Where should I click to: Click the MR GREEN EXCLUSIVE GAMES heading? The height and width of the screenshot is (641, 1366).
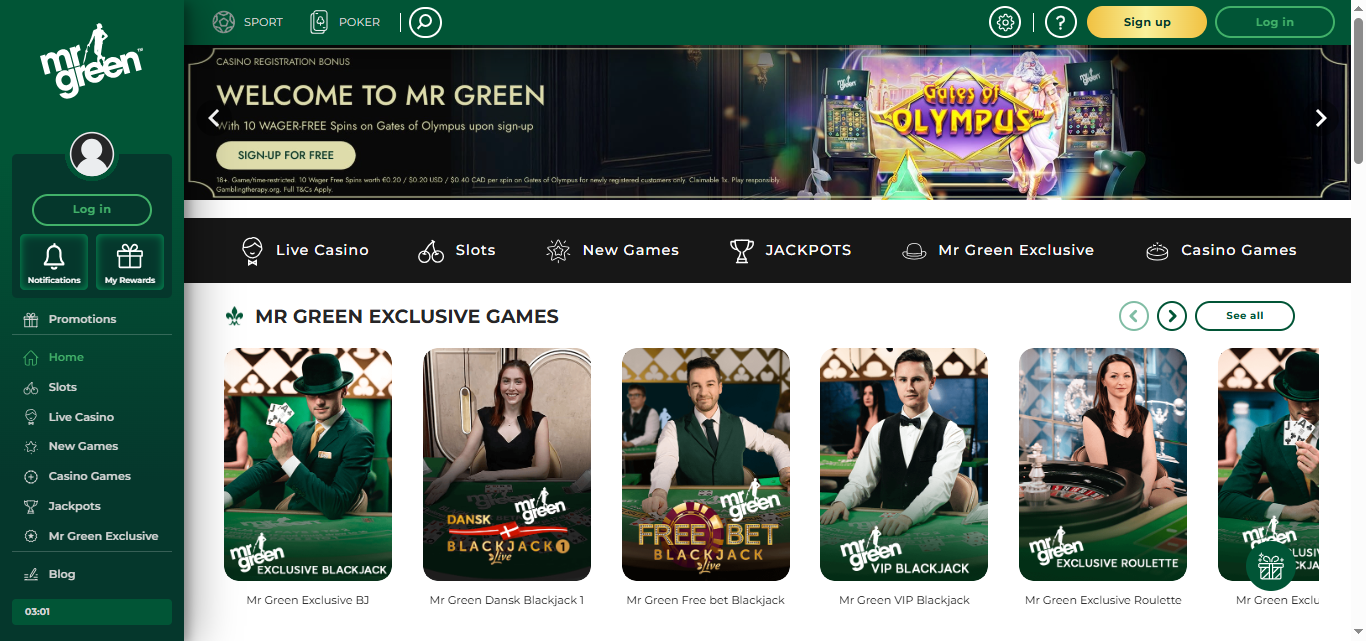(407, 317)
